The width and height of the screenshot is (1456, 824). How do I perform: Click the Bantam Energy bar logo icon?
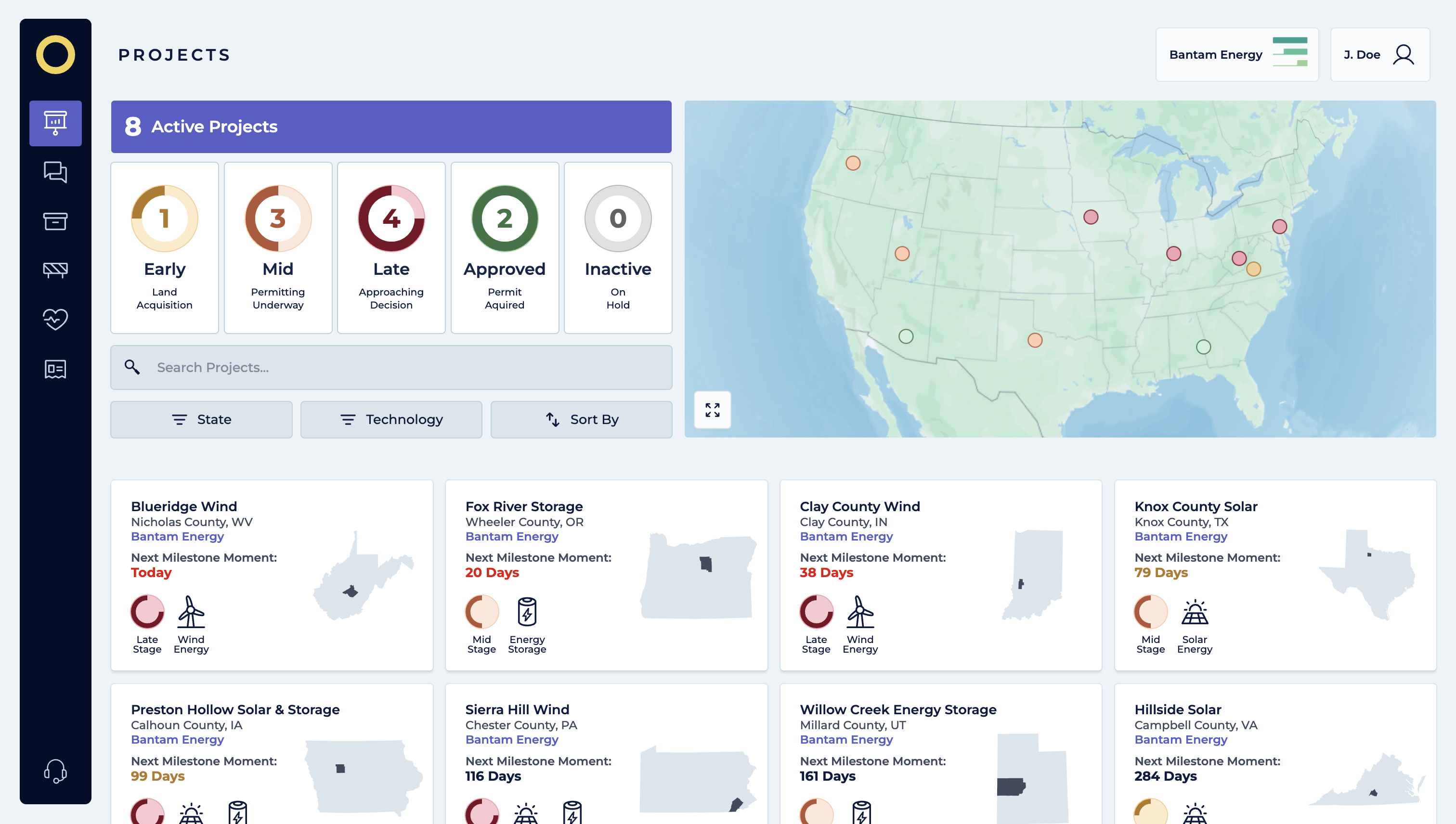pyautogui.click(x=1289, y=52)
